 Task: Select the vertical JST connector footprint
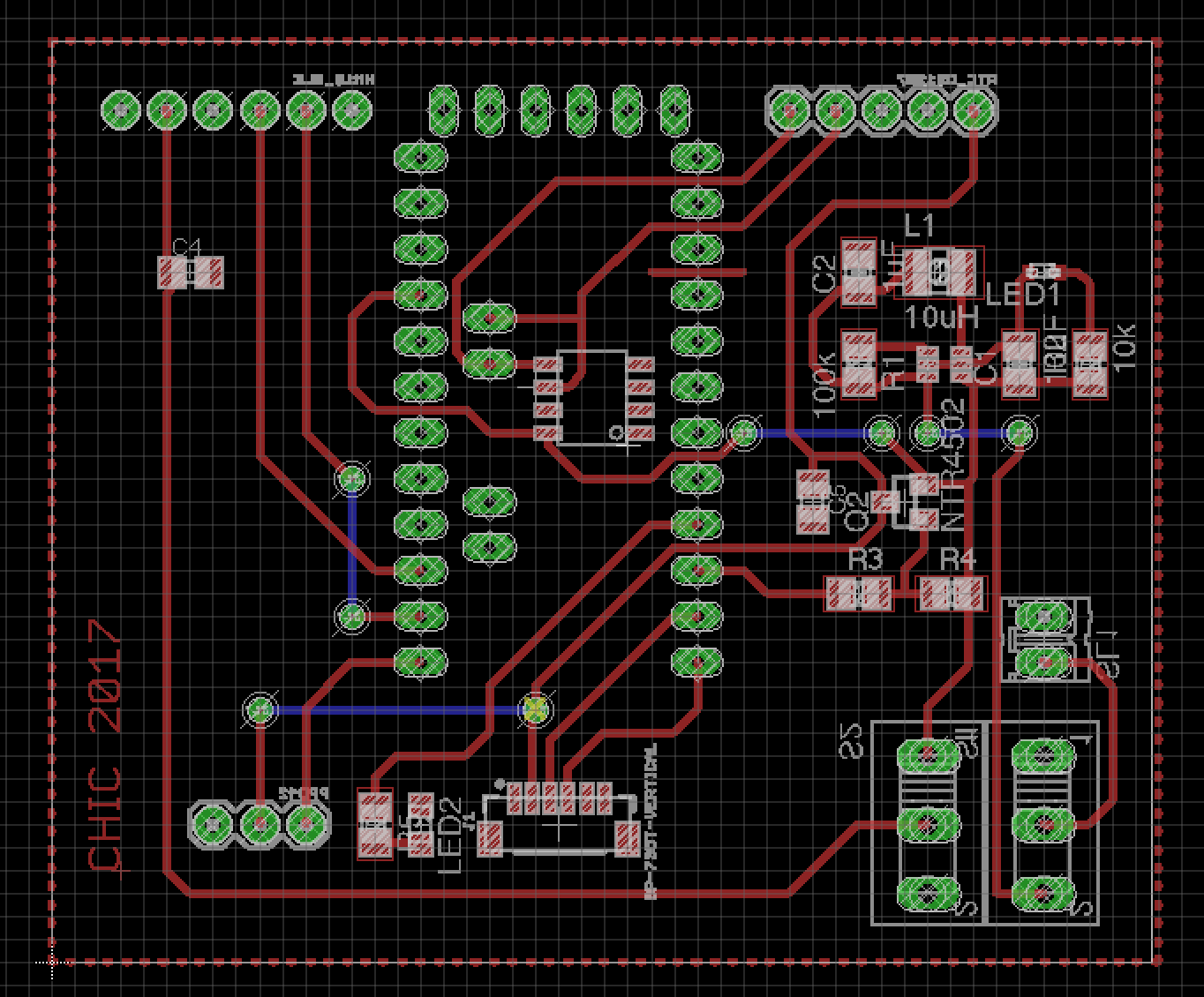[558, 821]
